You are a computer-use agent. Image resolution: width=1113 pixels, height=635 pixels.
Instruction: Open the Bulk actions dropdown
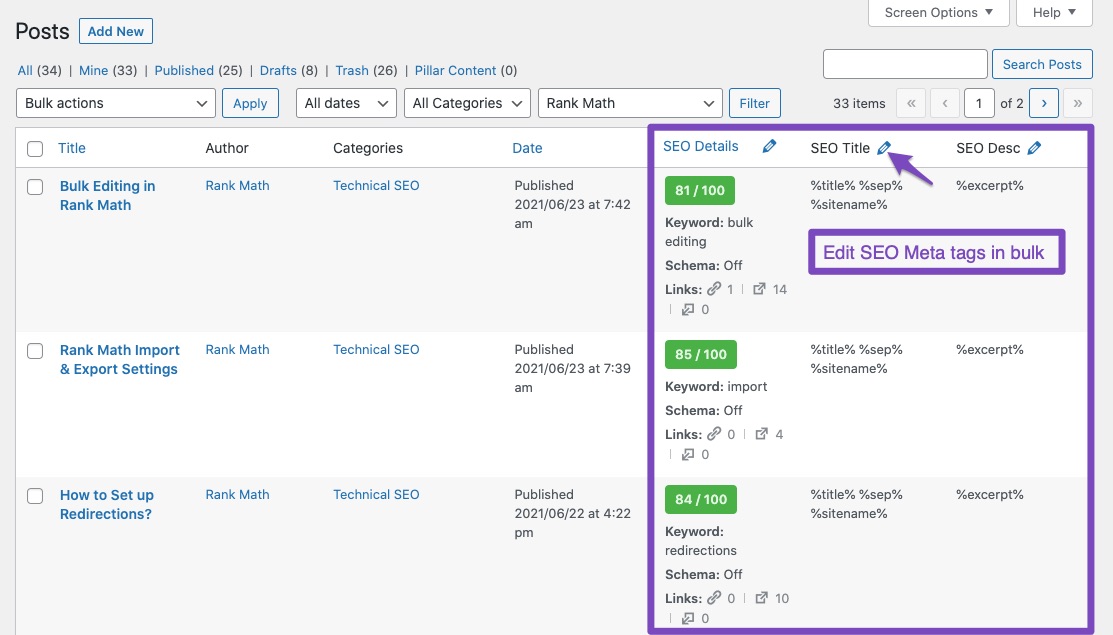(115, 103)
